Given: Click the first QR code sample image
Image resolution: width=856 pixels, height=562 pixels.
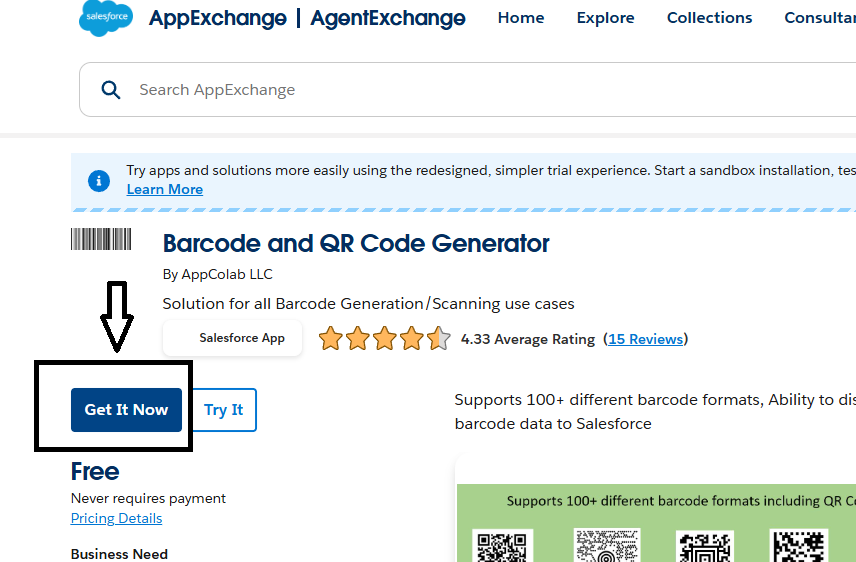Looking at the screenshot, I should (x=502, y=545).
